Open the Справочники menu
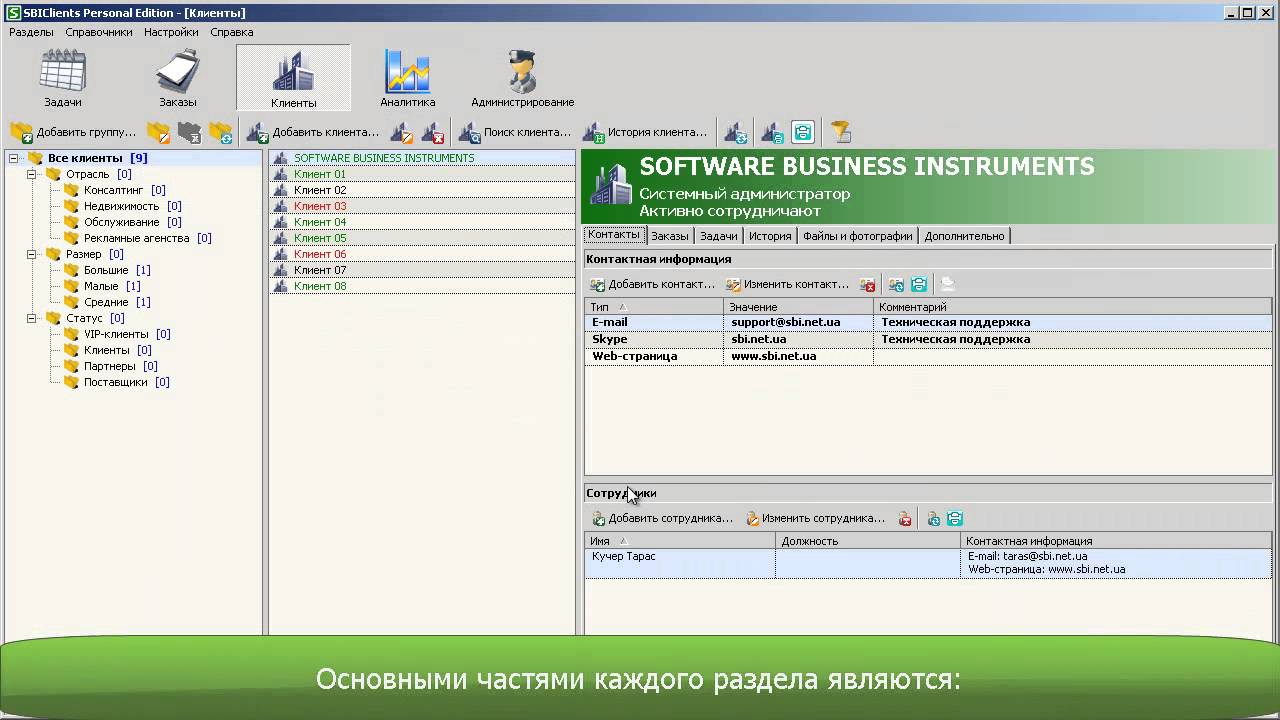This screenshot has height=720, width=1280. point(99,32)
